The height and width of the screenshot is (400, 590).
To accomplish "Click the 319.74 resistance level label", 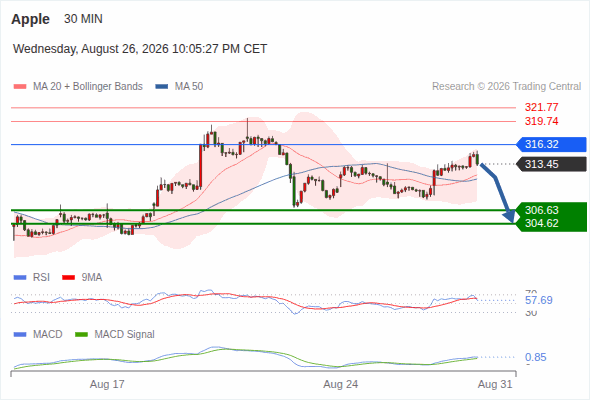I will coord(542,122).
